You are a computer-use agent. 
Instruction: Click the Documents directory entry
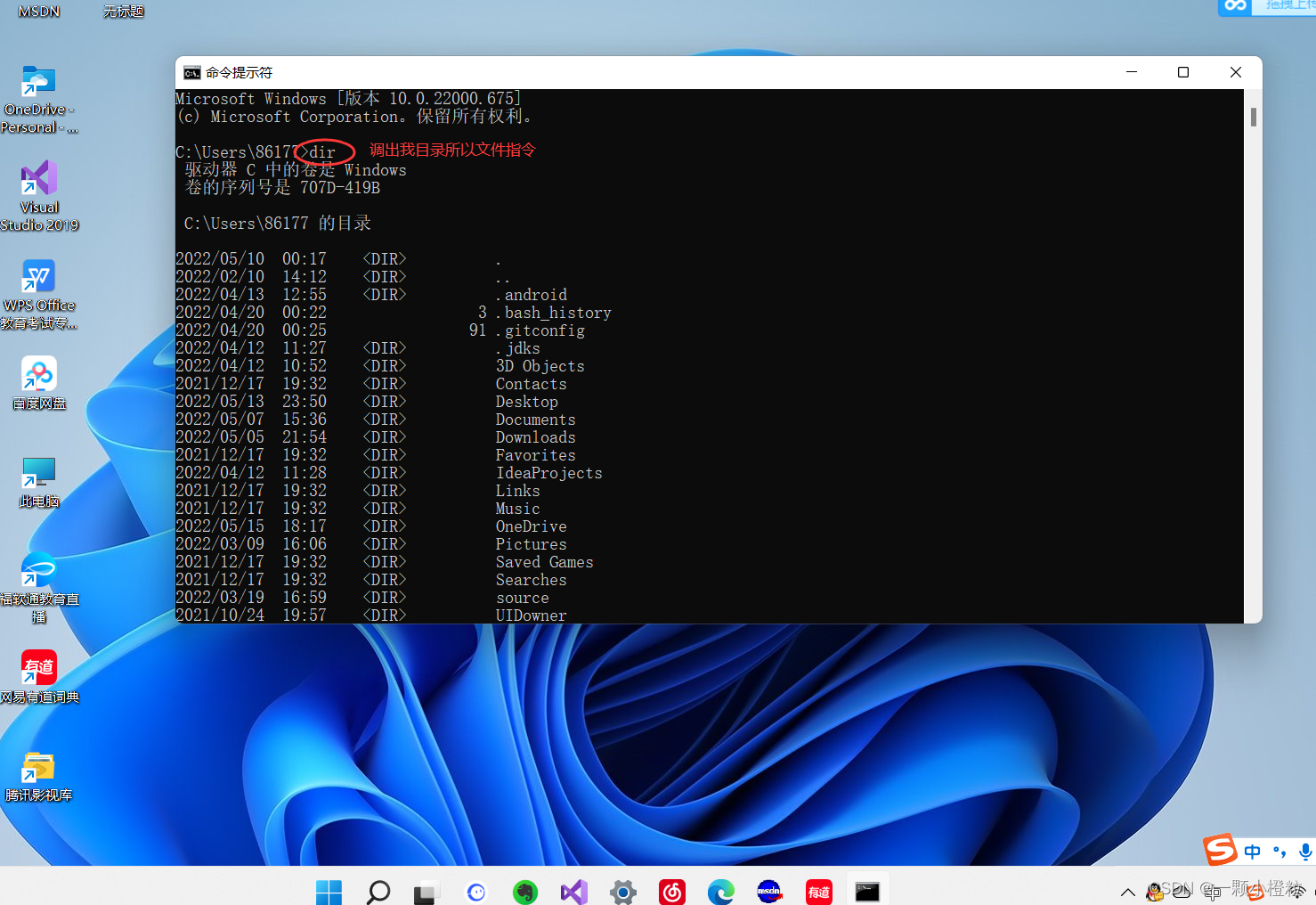tap(536, 420)
